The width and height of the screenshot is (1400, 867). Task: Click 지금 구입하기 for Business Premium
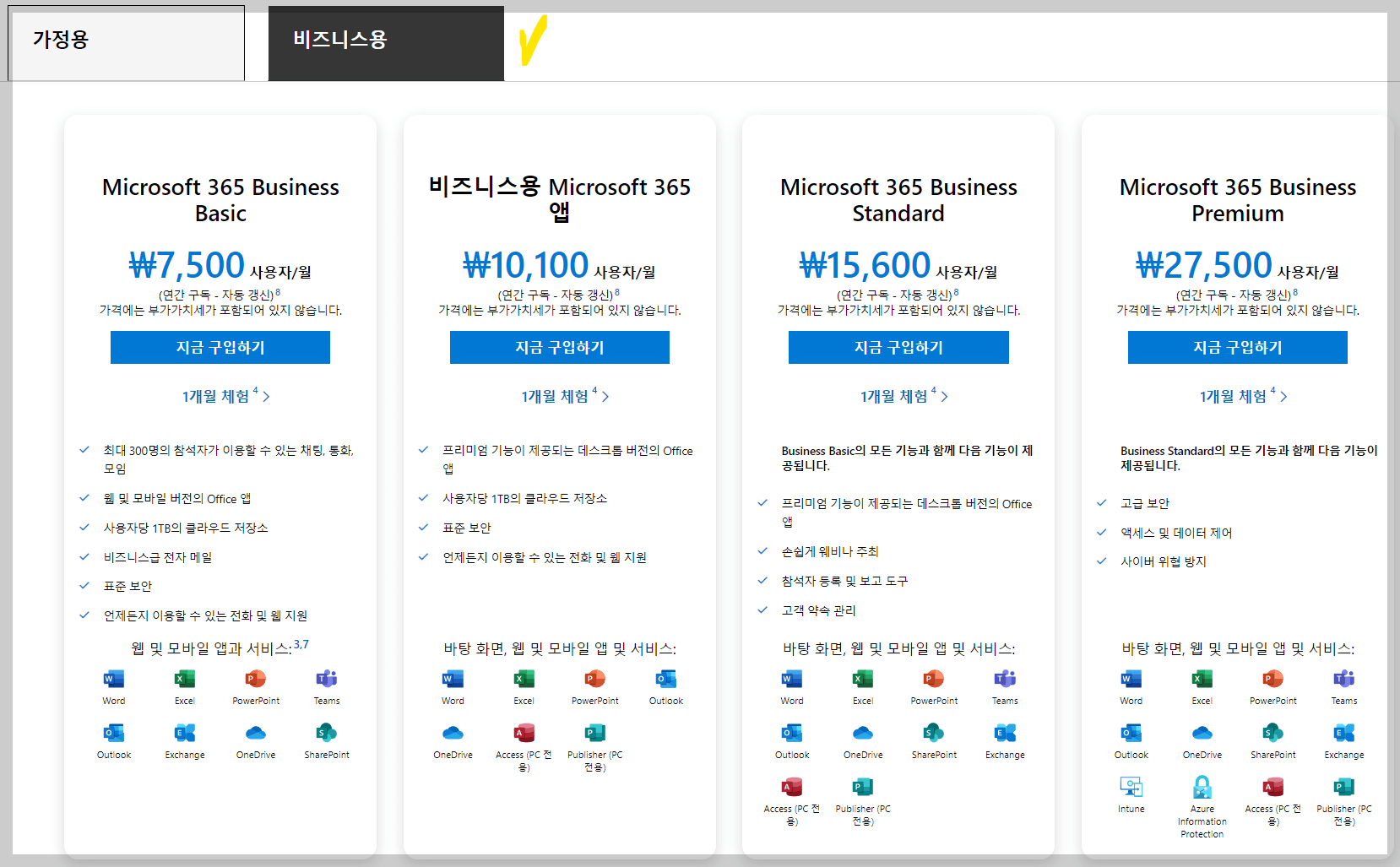point(1237,347)
